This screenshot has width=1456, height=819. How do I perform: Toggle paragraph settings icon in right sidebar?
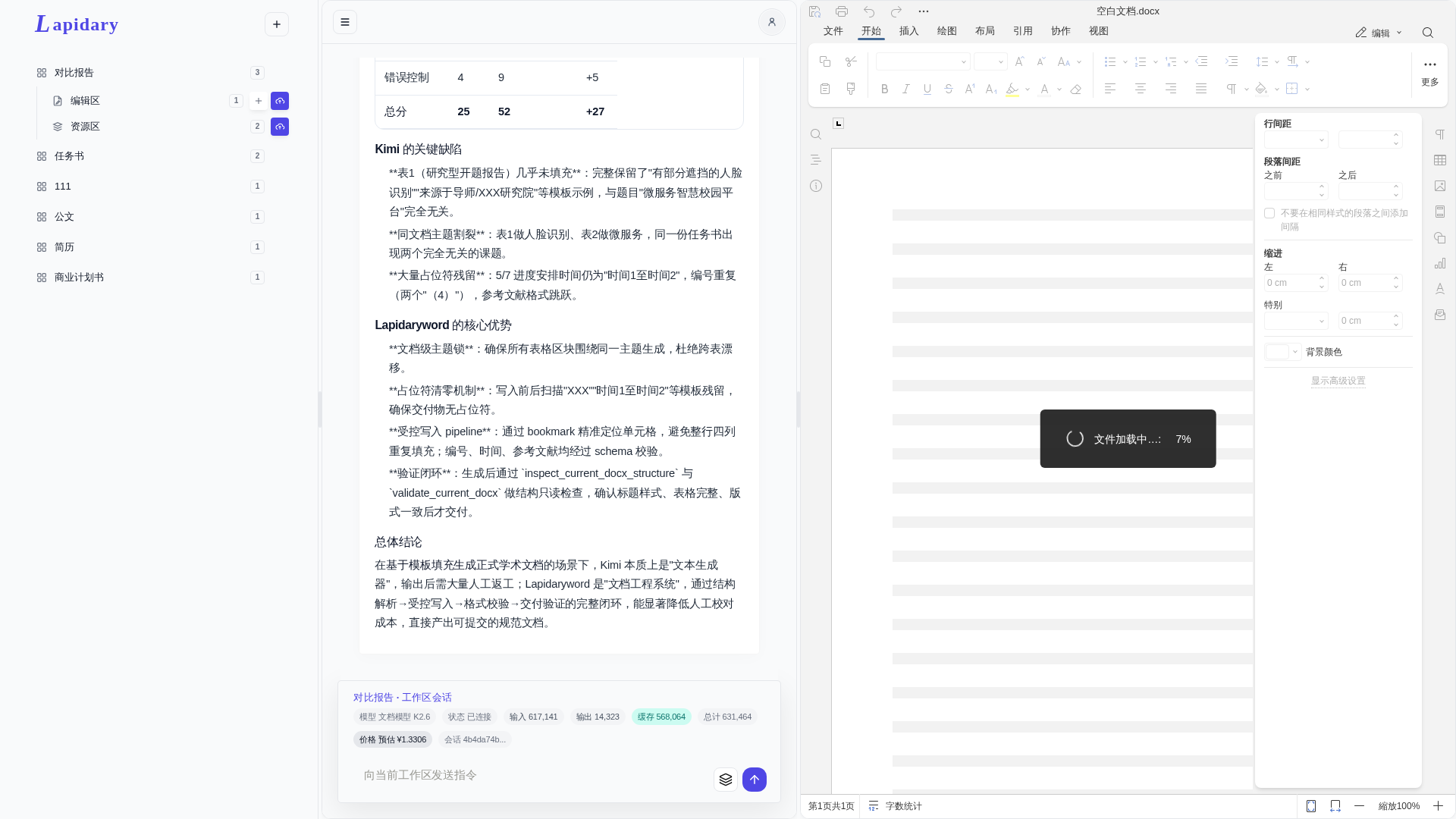pos(1440,134)
